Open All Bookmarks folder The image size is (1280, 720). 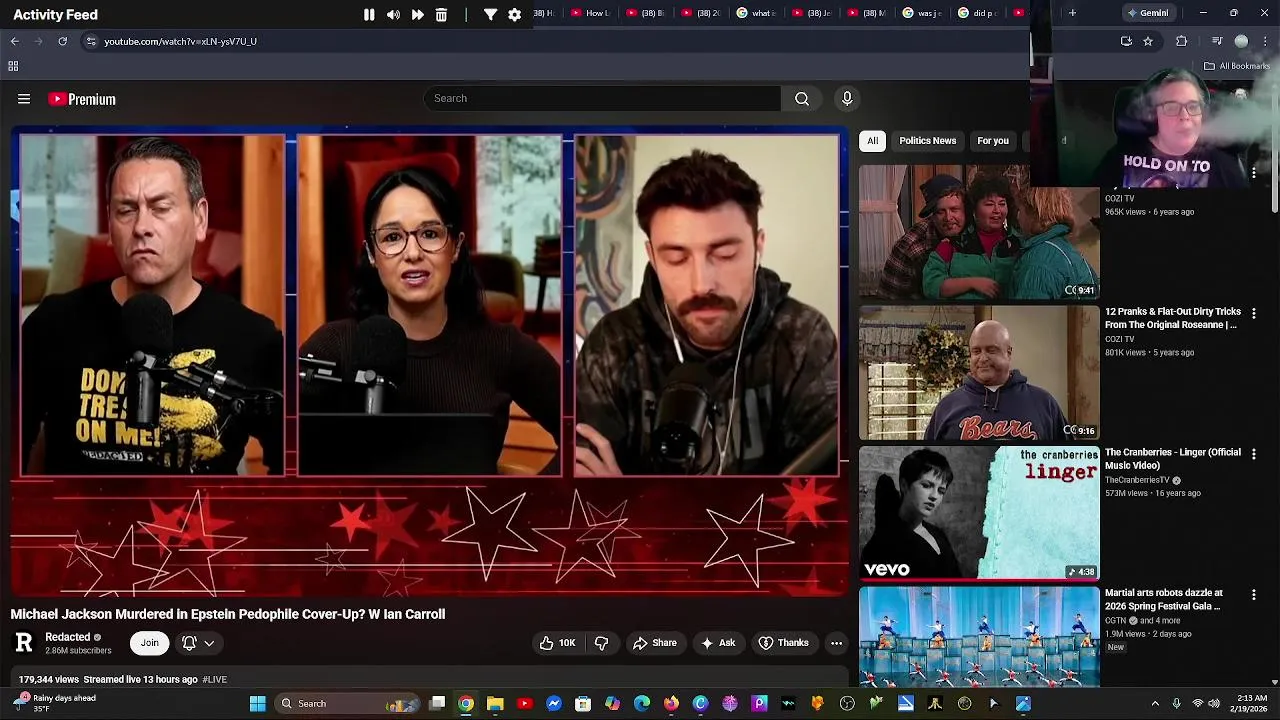pyautogui.click(x=1237, y=66)
